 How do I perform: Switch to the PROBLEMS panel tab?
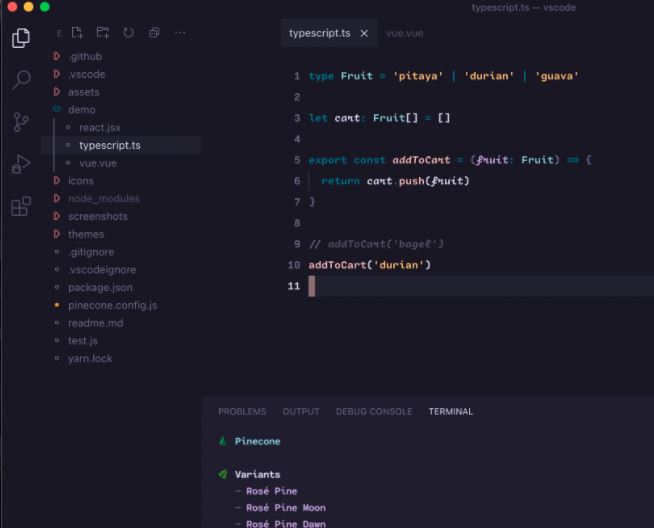242,412
